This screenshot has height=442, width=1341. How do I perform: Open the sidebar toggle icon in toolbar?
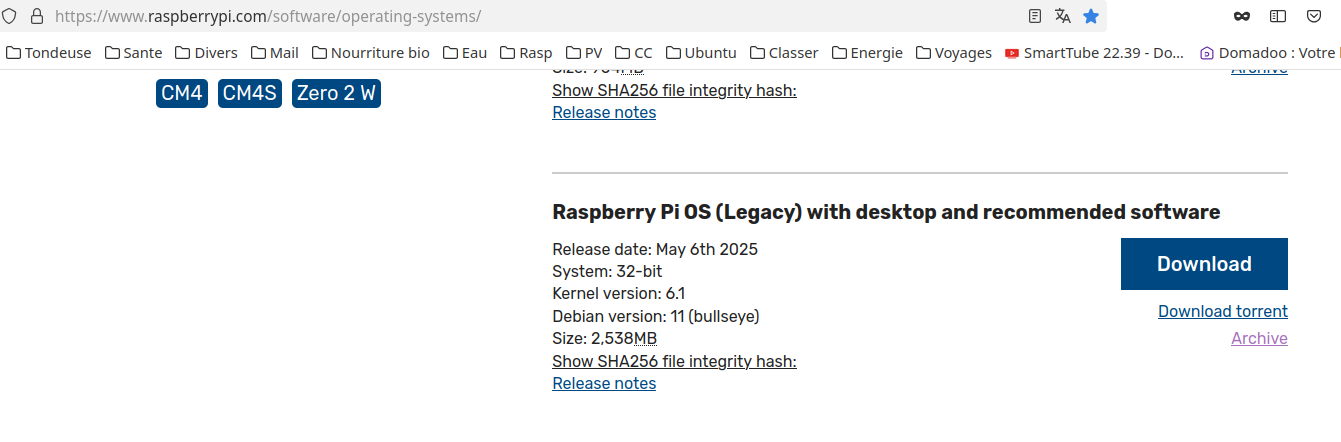(1277, 16)
